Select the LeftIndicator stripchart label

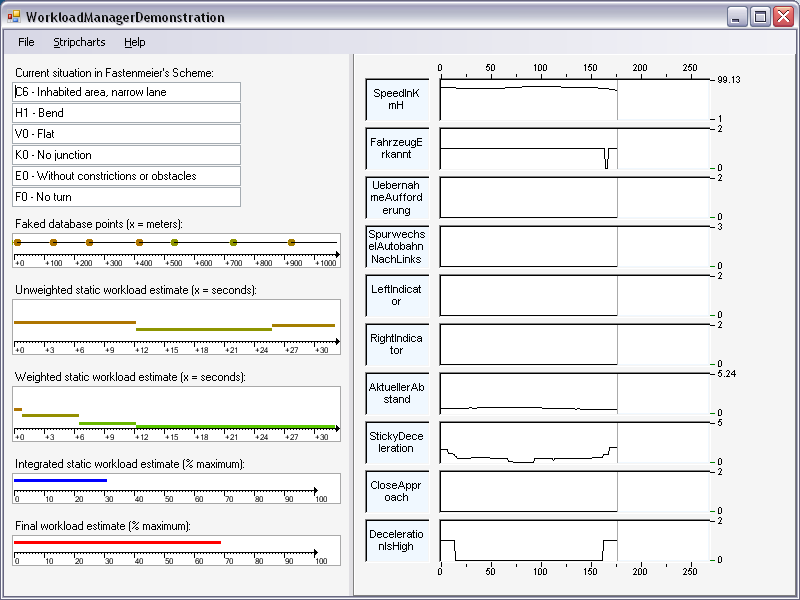click(397, 295)
